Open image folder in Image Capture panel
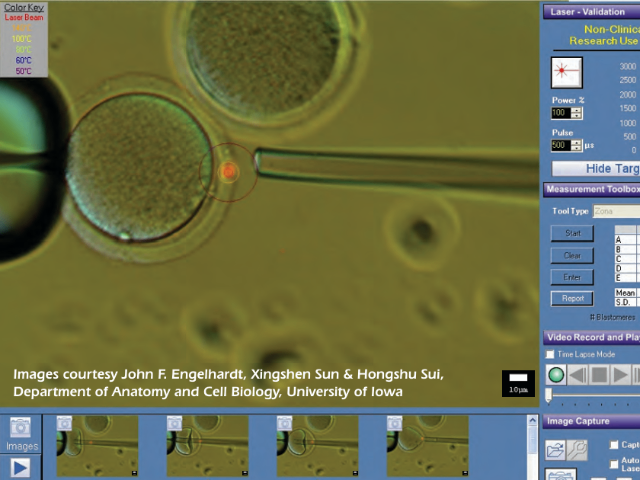640x480 pixels. point(556,450)
